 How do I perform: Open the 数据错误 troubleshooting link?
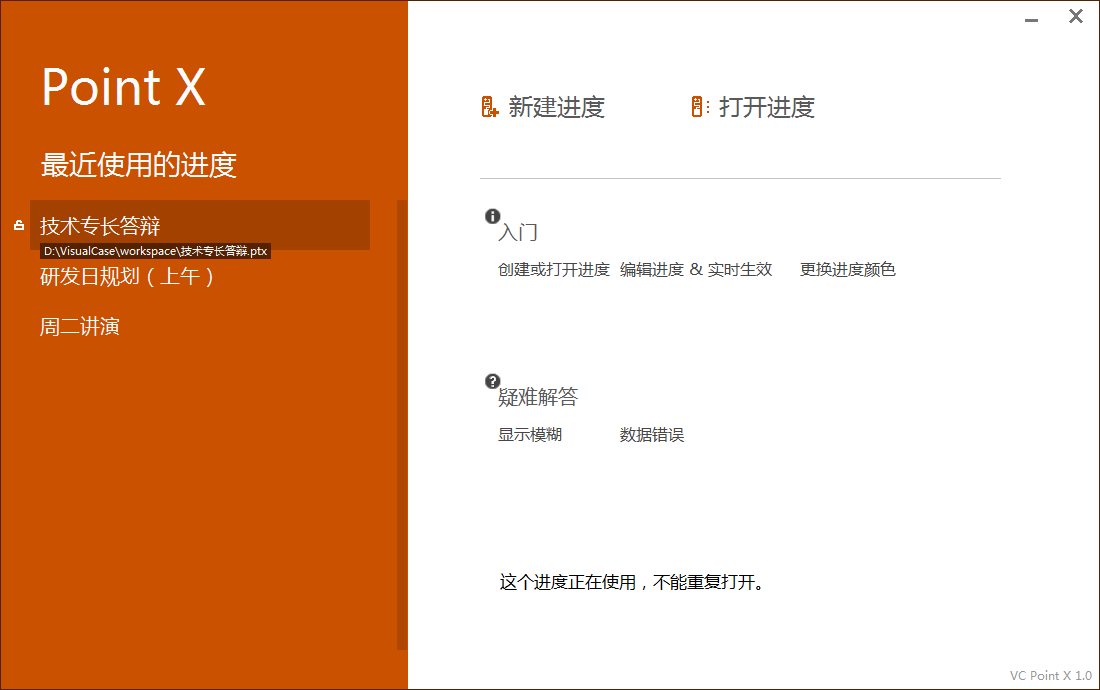click(652, 435)
